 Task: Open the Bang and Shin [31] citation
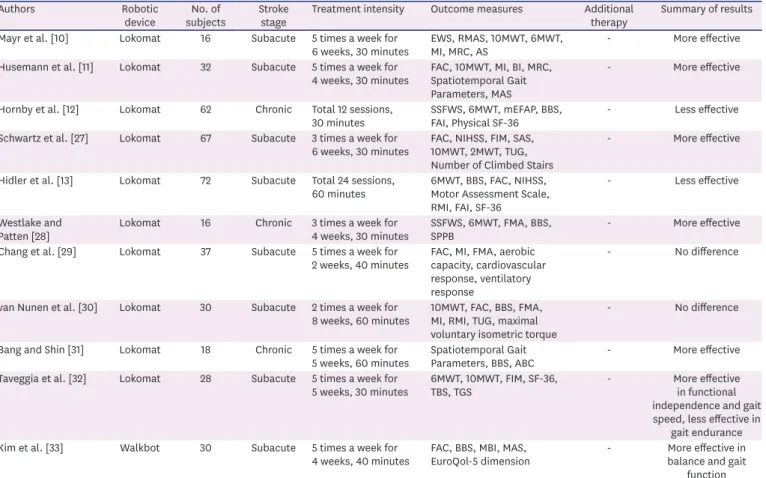[41, 350]
